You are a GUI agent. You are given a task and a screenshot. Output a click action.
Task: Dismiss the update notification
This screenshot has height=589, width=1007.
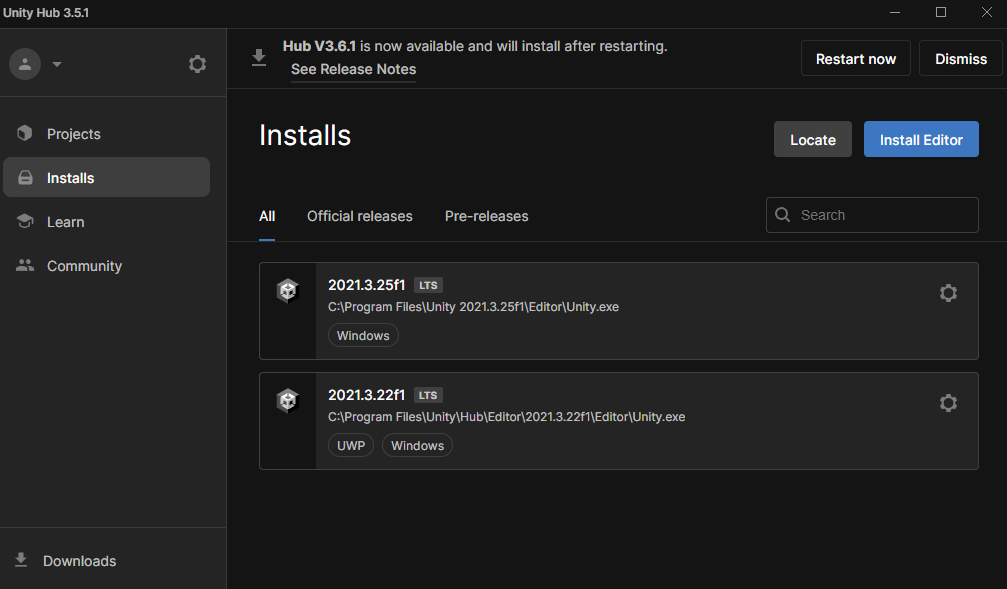(x=961, y=58)
